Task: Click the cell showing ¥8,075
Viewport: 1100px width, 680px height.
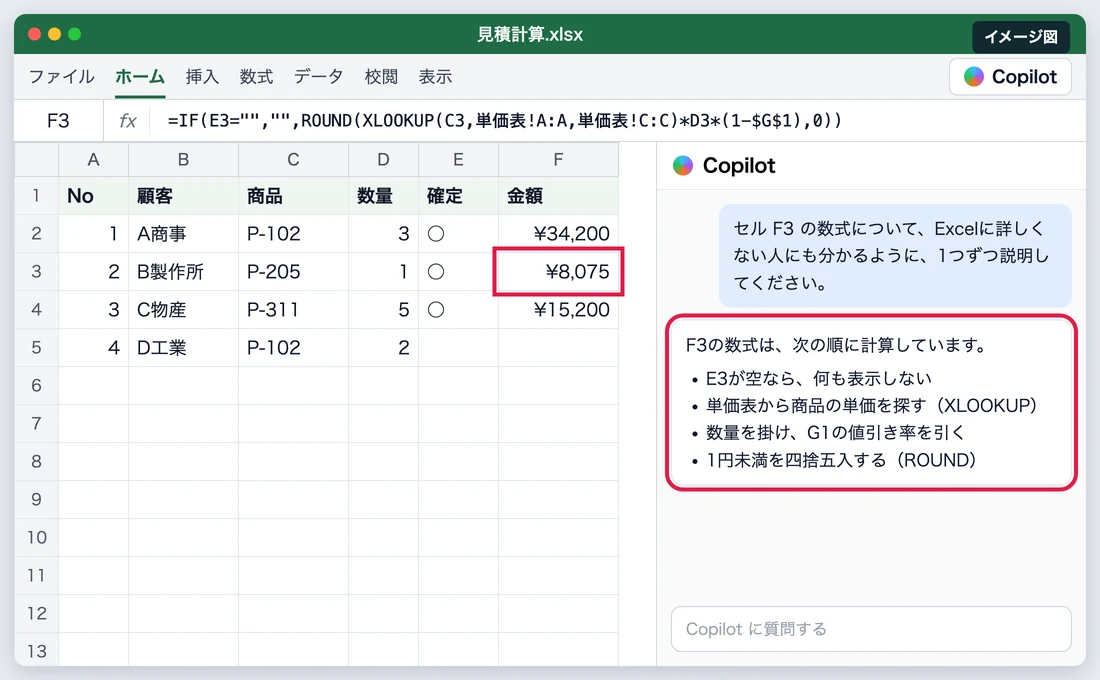Action: [558, 272]
